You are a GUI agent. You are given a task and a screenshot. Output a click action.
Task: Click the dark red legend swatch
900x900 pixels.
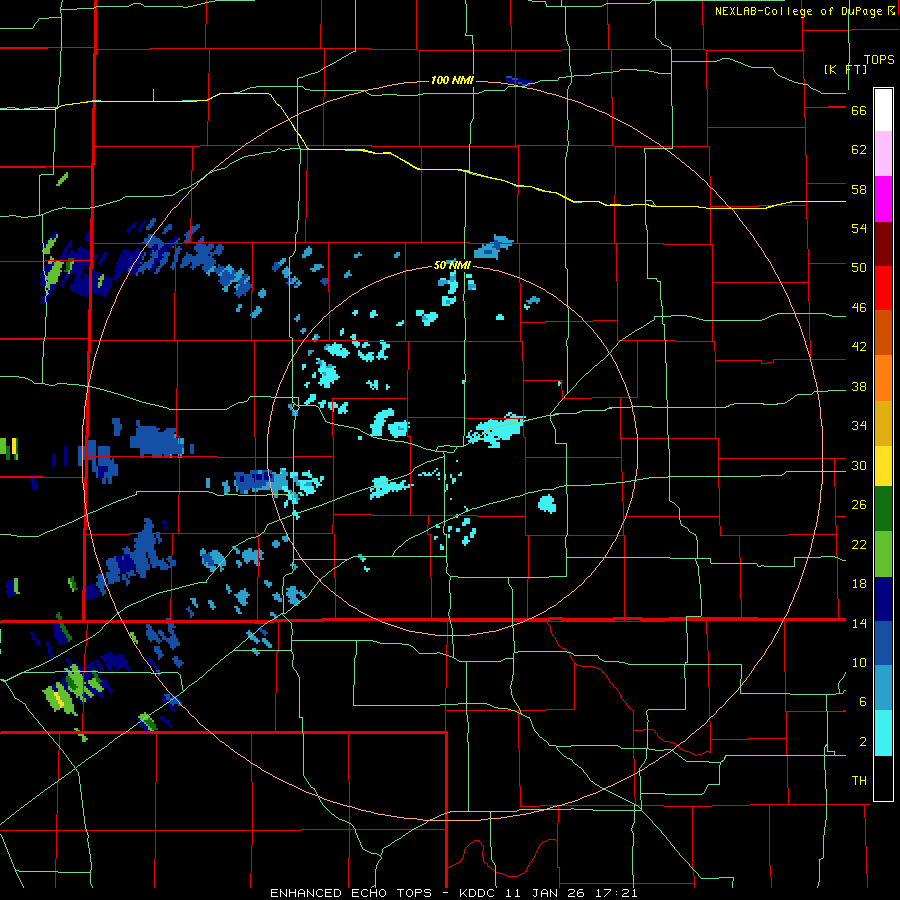coord(883,244)
